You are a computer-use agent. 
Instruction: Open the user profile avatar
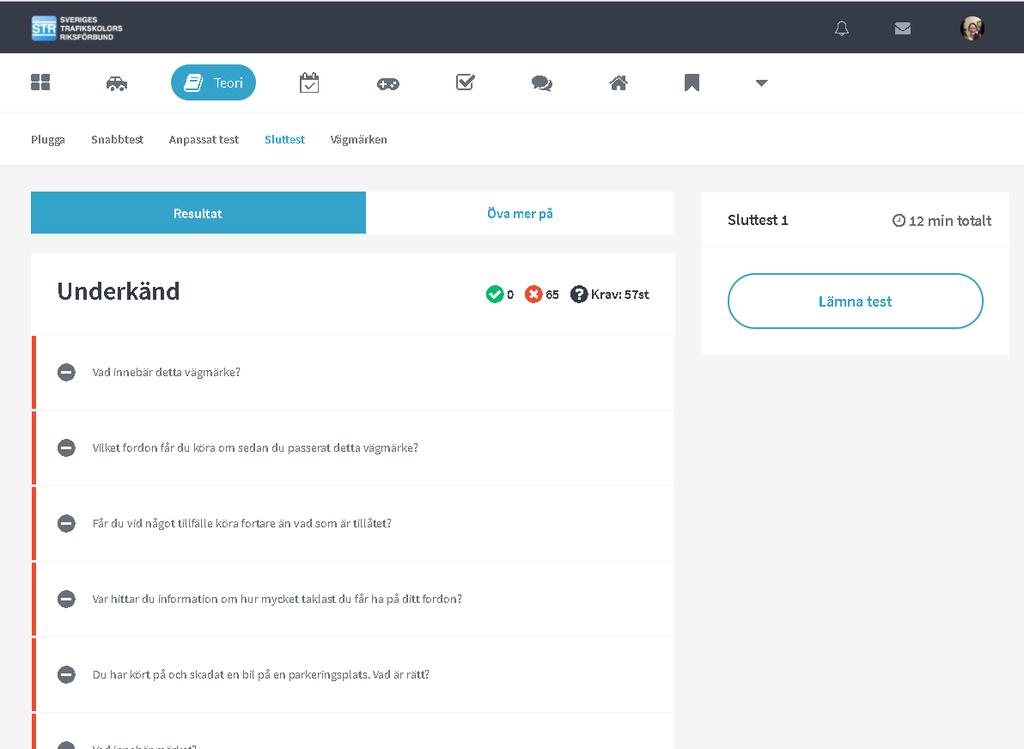[x=972, y=28]
